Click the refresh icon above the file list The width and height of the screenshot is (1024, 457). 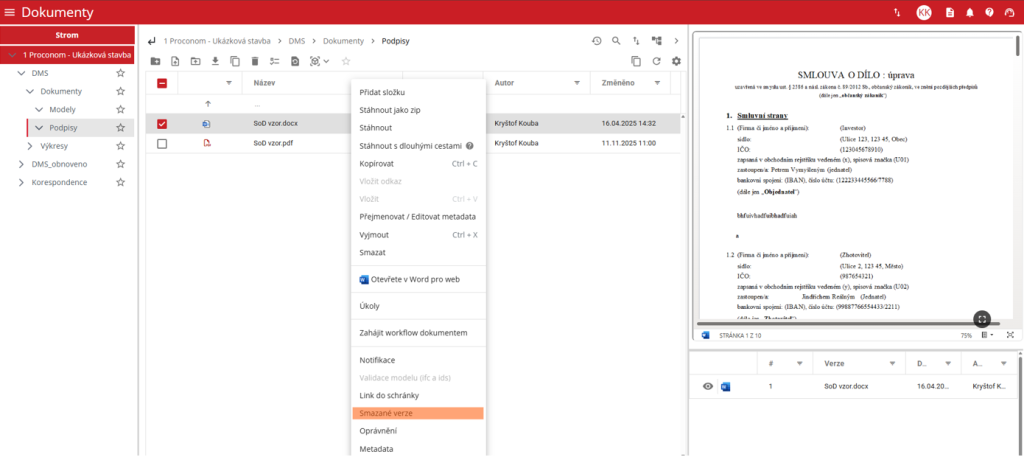pos(657,61)
